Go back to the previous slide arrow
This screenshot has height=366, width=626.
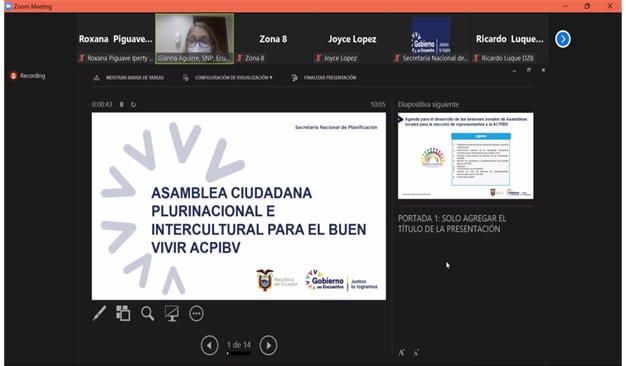coord(210,345)
